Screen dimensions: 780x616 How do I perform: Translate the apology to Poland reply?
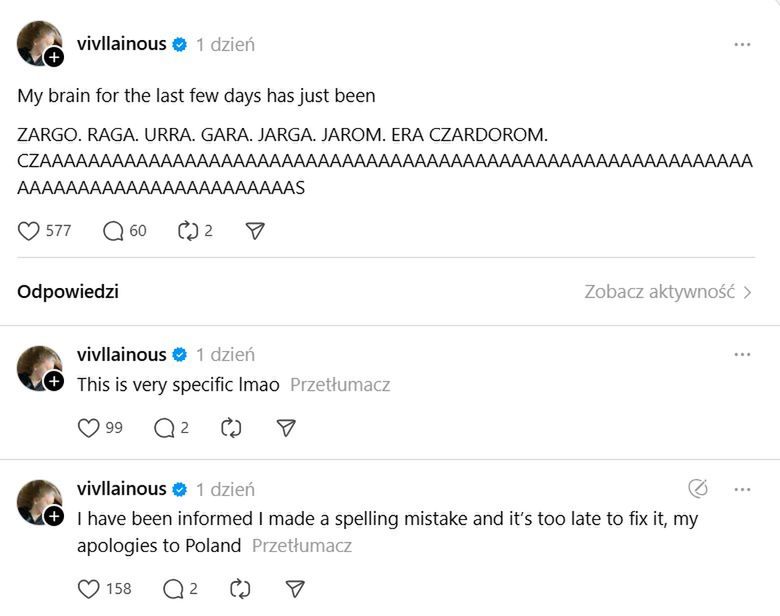point(302,546)
